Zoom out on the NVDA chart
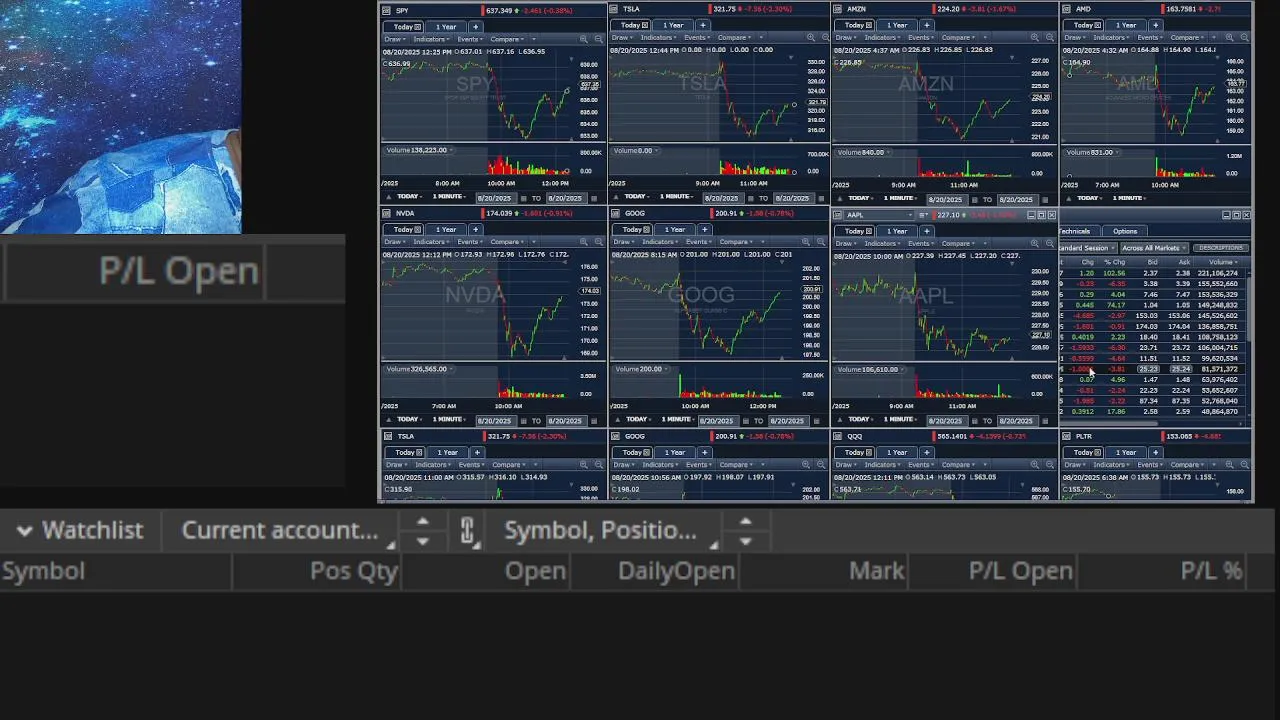Screen dimensions: 1280x720 [x=598, y=242]
